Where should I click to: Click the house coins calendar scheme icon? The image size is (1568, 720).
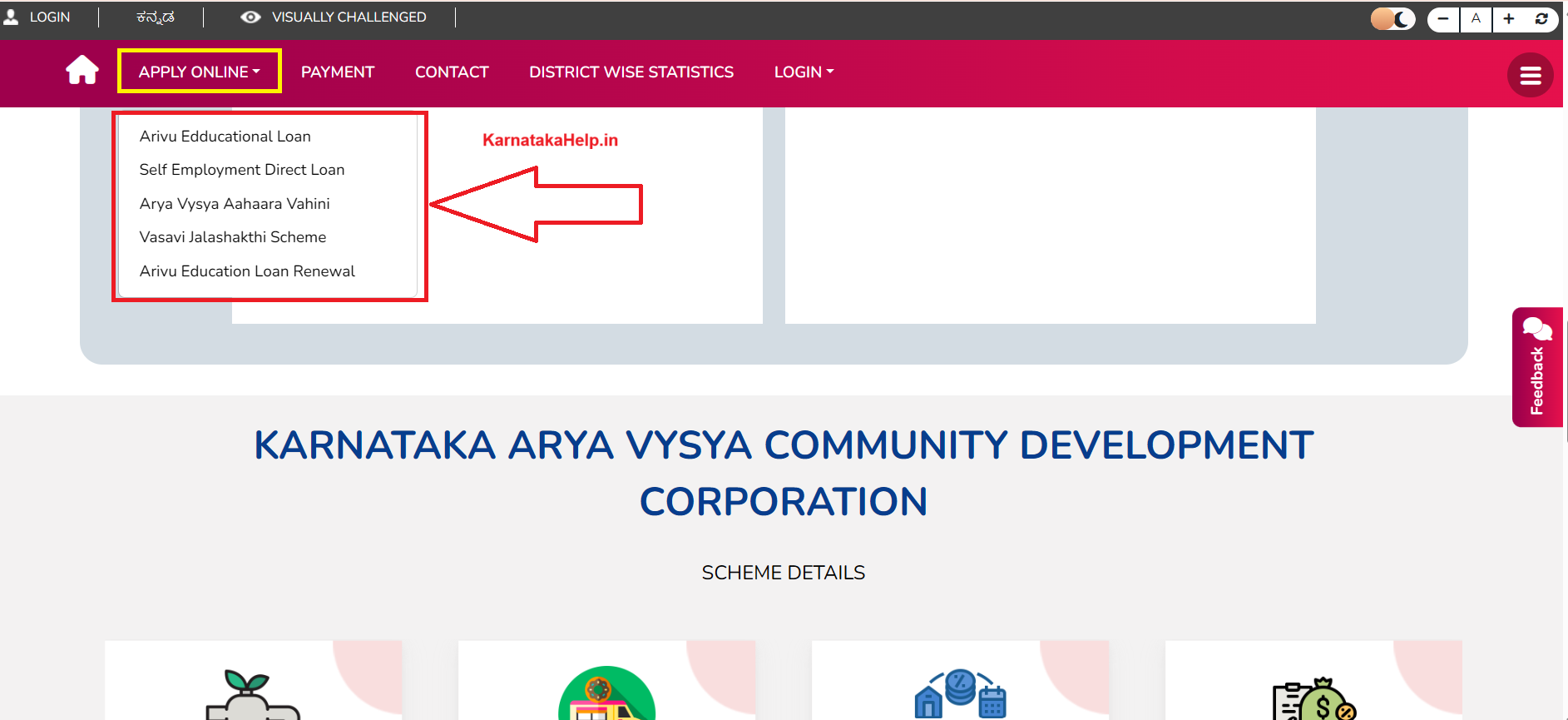pyautogui.click(x=960, y=693)
